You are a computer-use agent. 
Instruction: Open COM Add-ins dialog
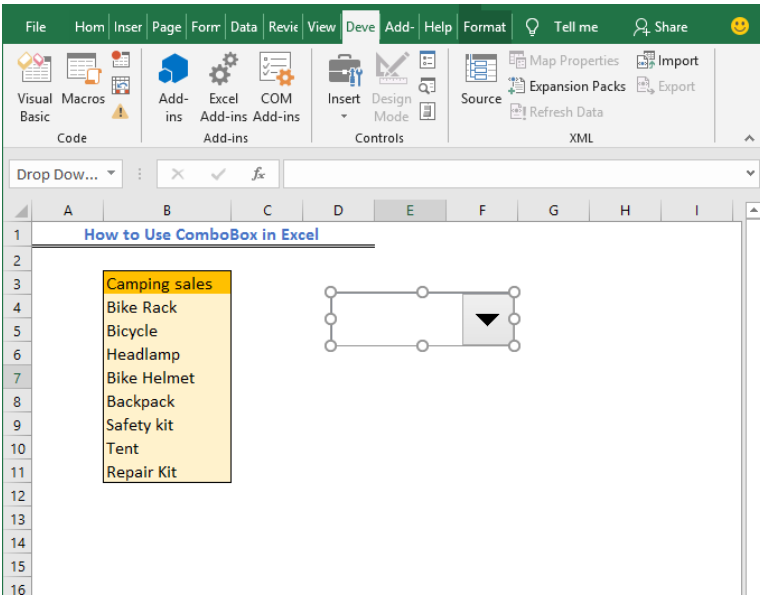point(276,86)
